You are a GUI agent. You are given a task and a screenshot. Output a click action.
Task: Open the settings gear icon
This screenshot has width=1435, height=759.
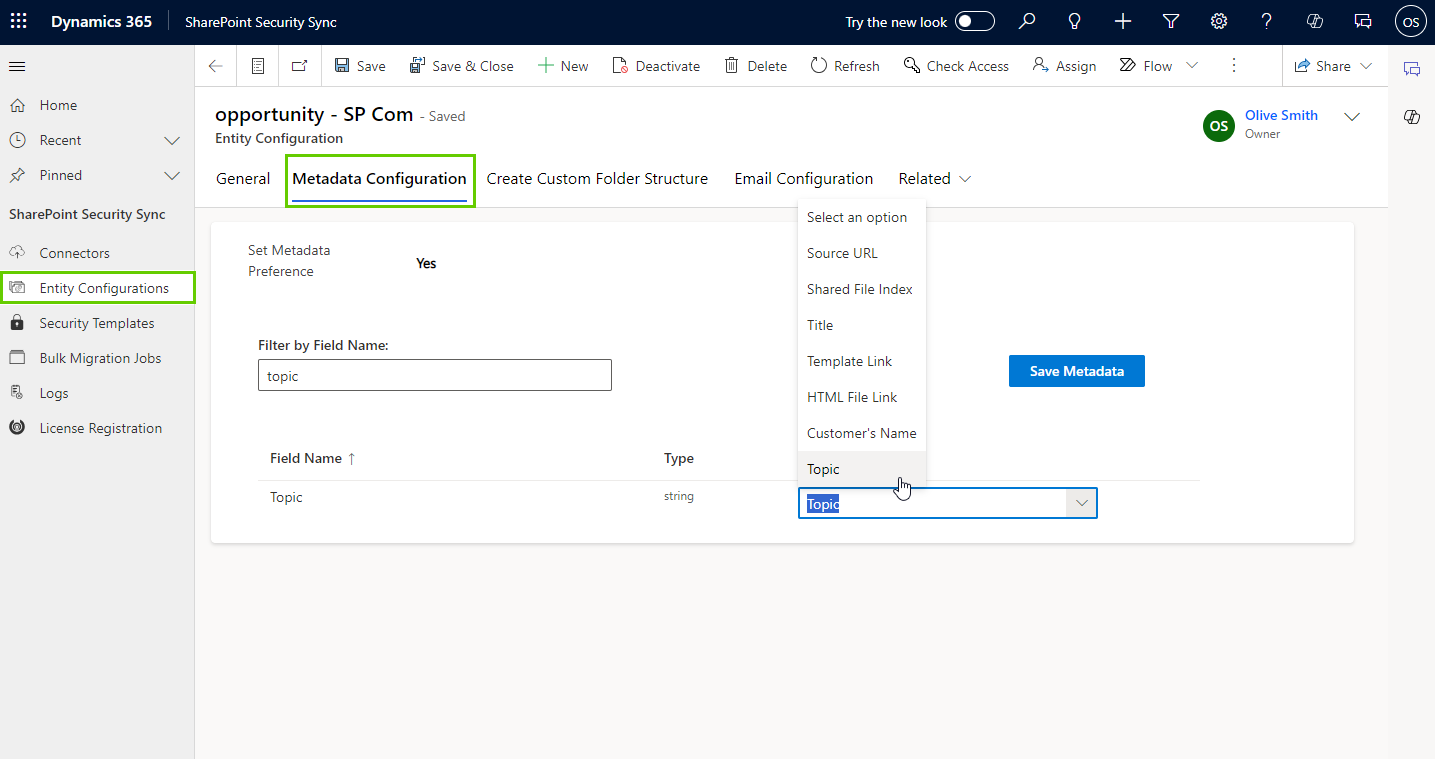(1218, 22)
